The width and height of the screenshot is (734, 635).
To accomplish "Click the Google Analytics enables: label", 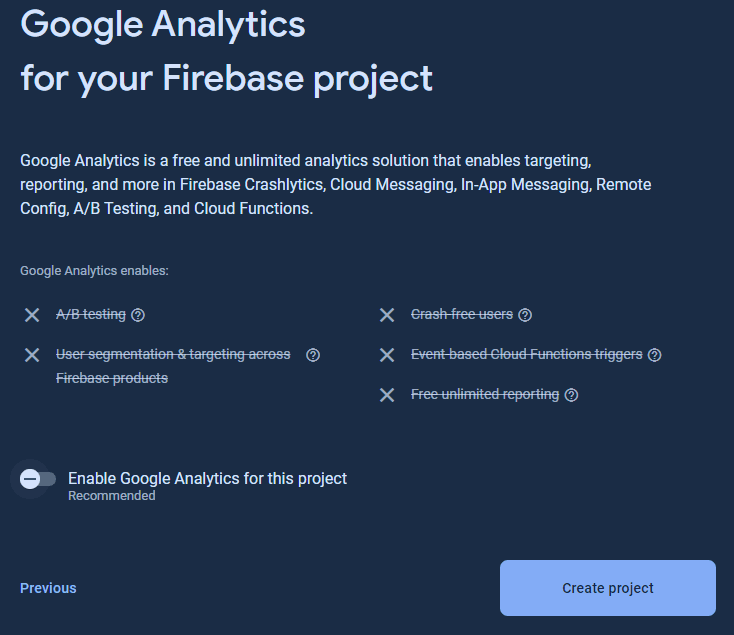I will 94,271.
